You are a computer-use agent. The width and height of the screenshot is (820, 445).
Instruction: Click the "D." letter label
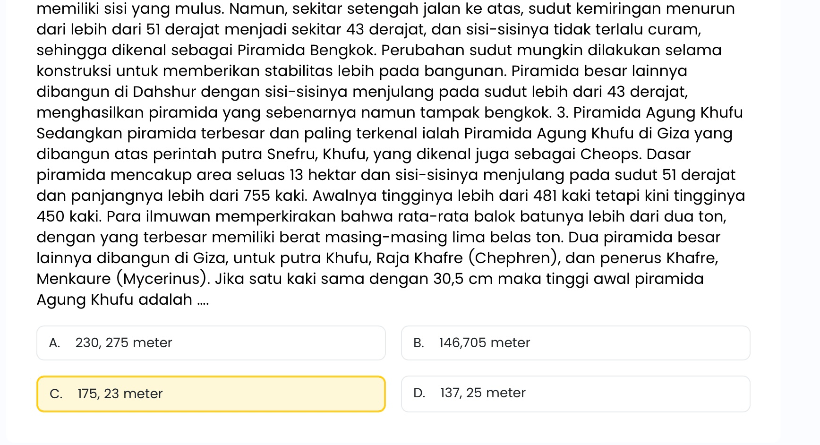click(x=420, y=393)
